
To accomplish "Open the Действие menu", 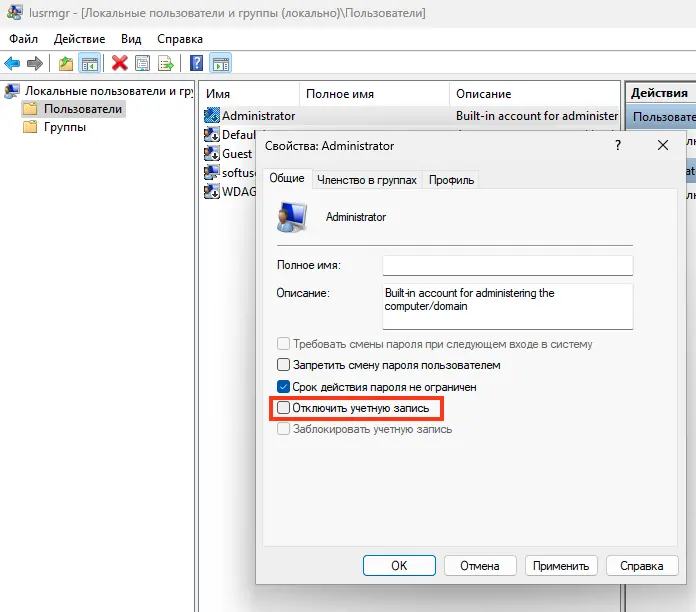I will (79, 38).
